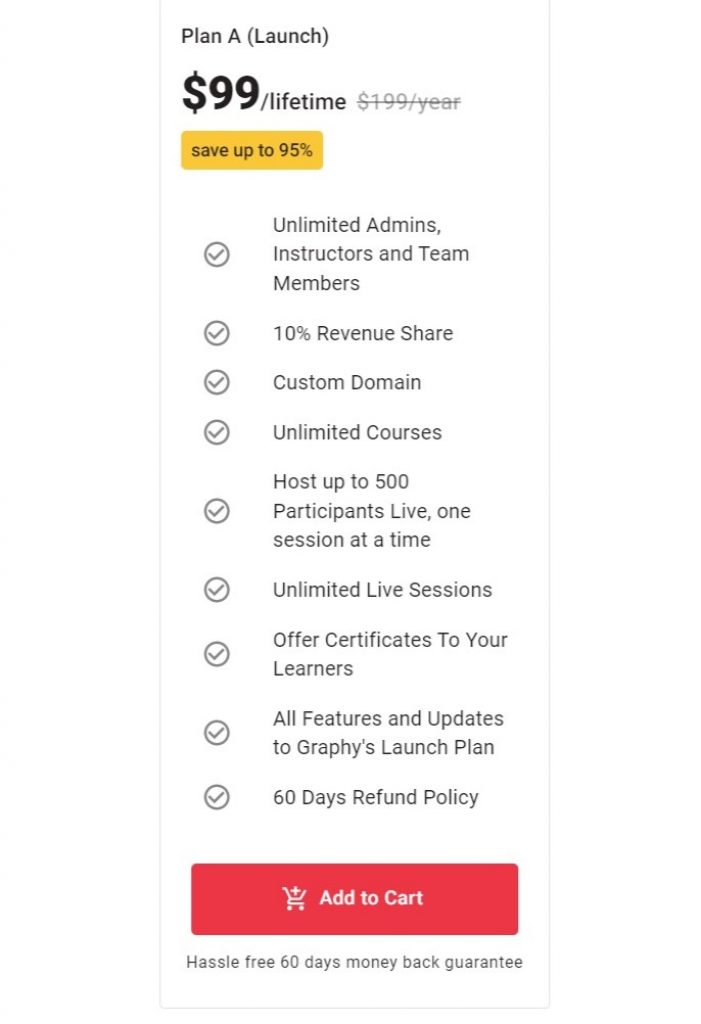701x1024 pixels.
Task: Click the 60 Days Refund Policy checkmark icon
Action: click(x=216, y=797)
